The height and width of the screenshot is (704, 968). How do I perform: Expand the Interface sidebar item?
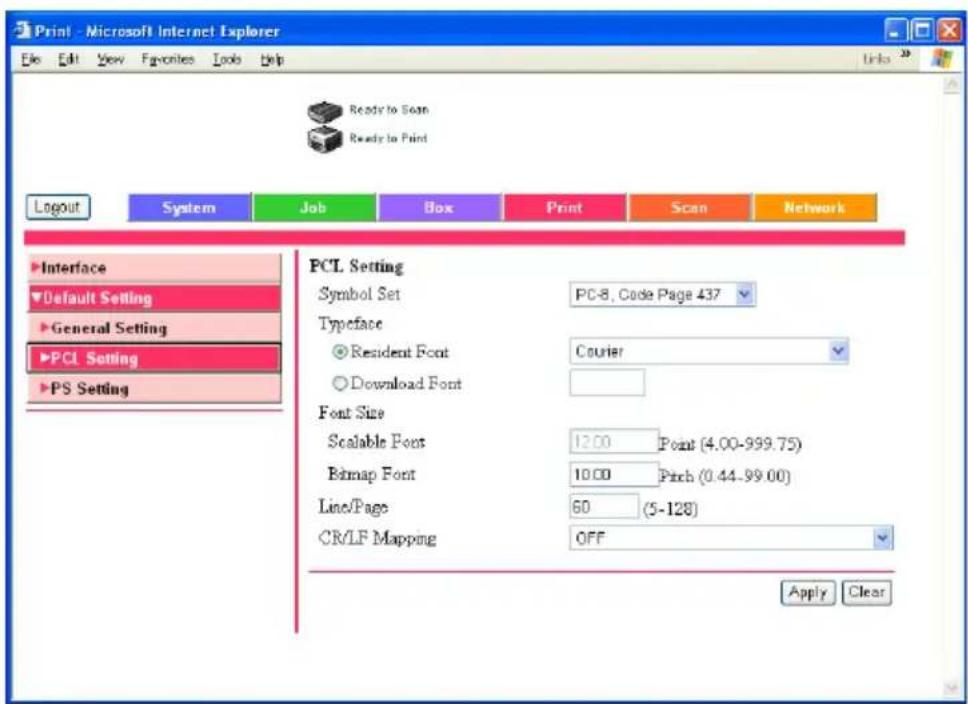[154, 268]
